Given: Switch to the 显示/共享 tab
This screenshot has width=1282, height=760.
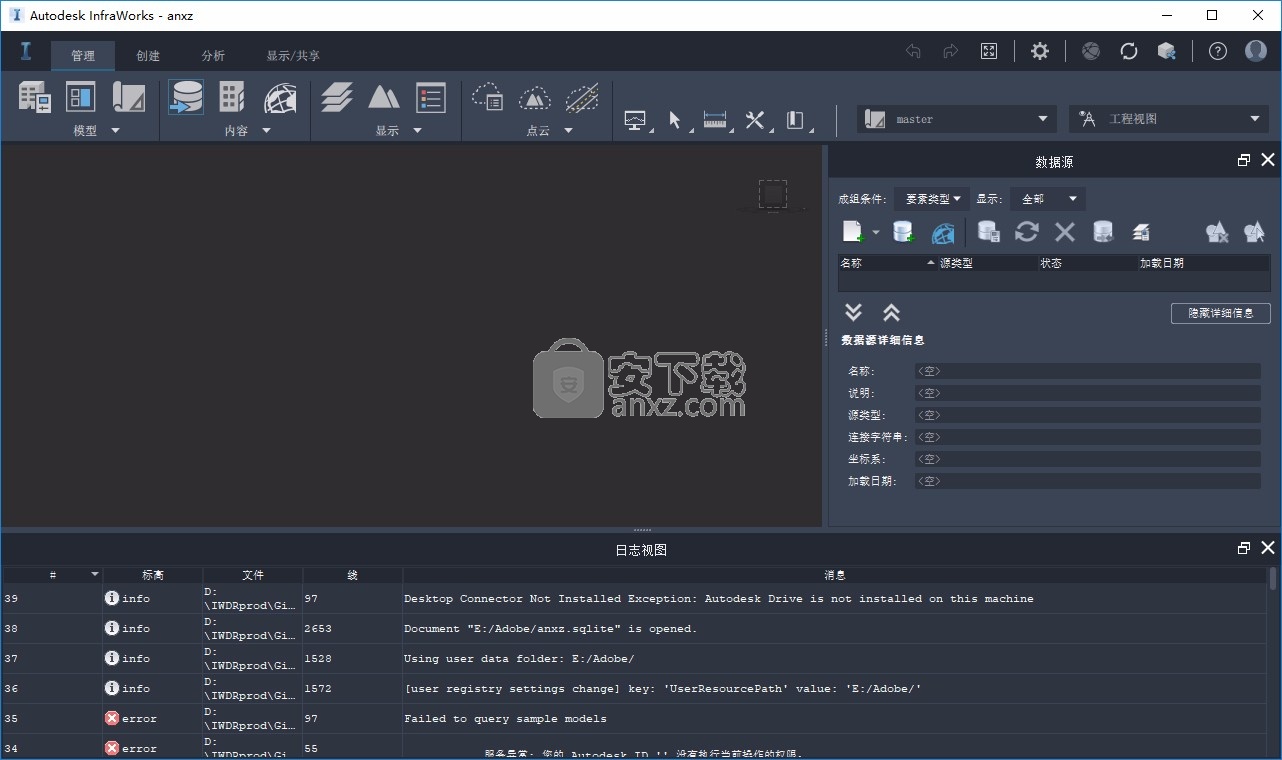Looking at the screenshot, I should (293, 56).
